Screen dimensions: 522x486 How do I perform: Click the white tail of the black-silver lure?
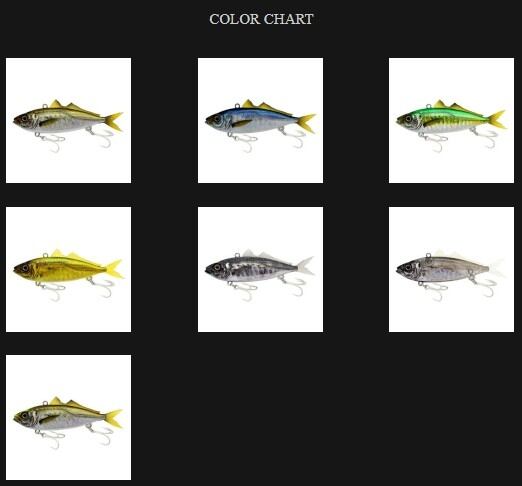[306, 266]
